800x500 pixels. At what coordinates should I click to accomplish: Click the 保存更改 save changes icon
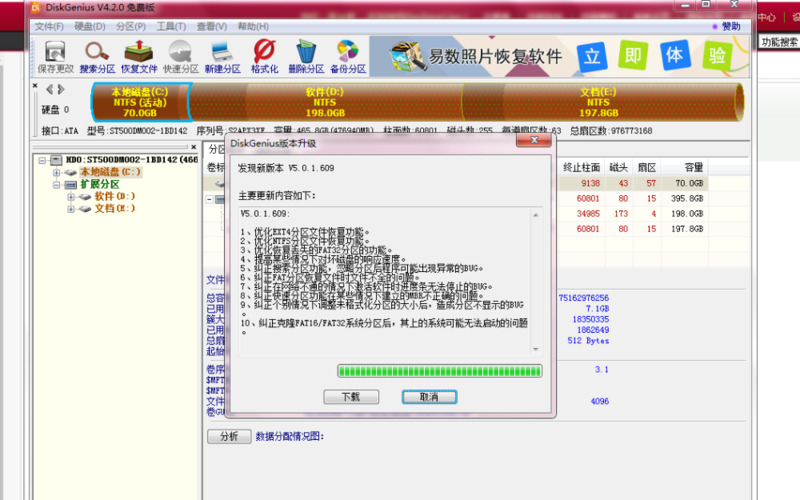tap(55, 57)
